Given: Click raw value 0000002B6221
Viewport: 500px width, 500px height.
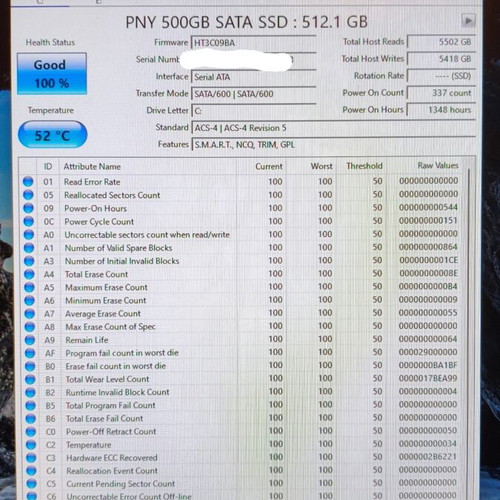Looking at the screenshot, I should (428, 457).
